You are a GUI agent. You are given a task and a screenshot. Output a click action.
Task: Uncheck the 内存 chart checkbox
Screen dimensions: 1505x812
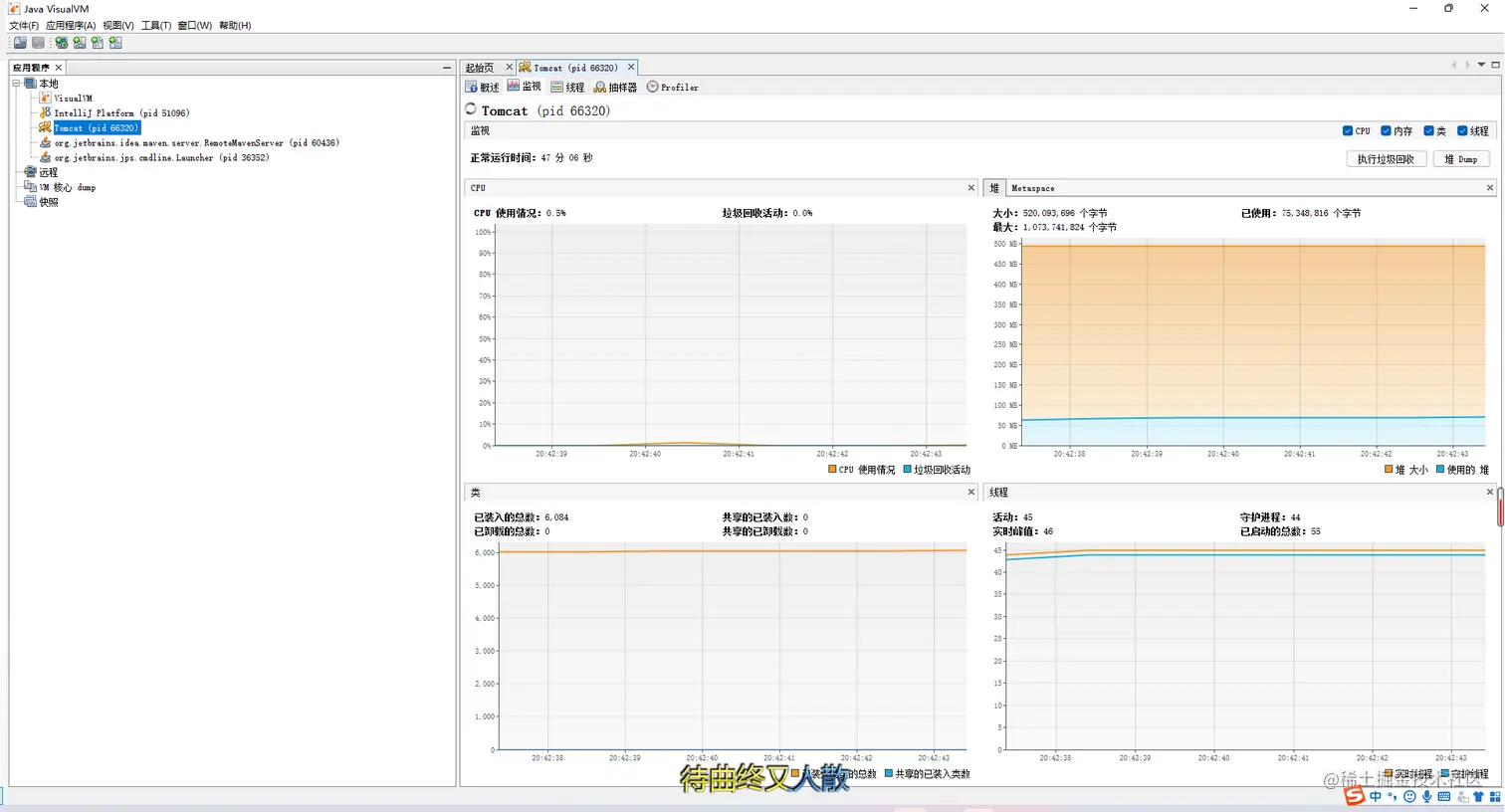(1386, 130)
